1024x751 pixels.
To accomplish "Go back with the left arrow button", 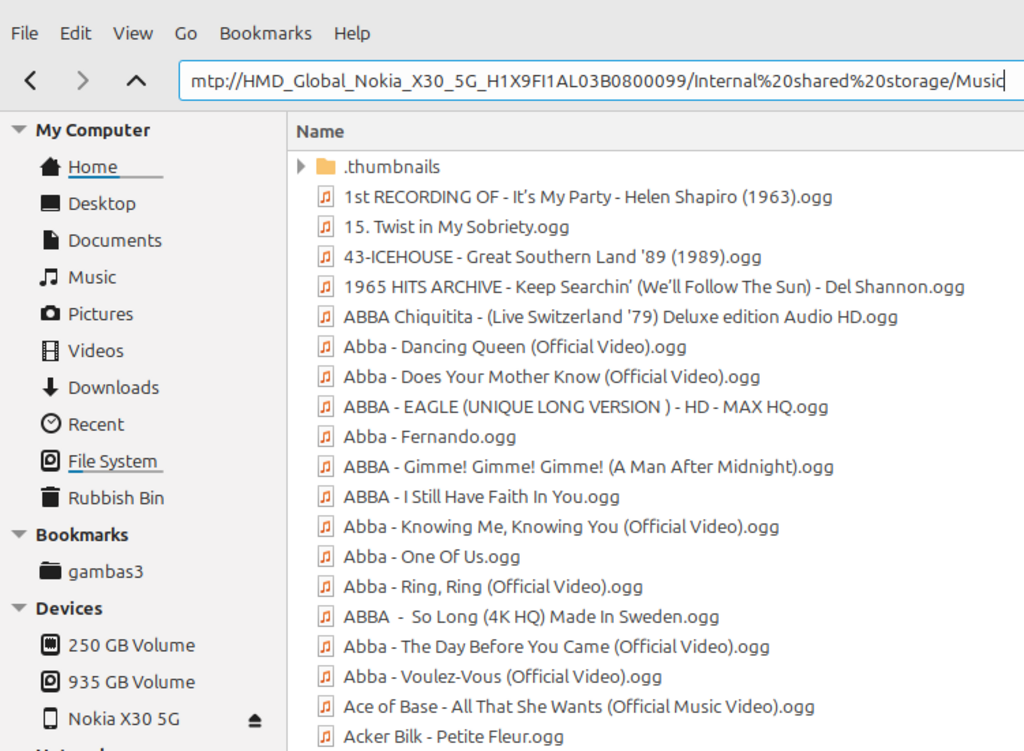I will 30,80.
